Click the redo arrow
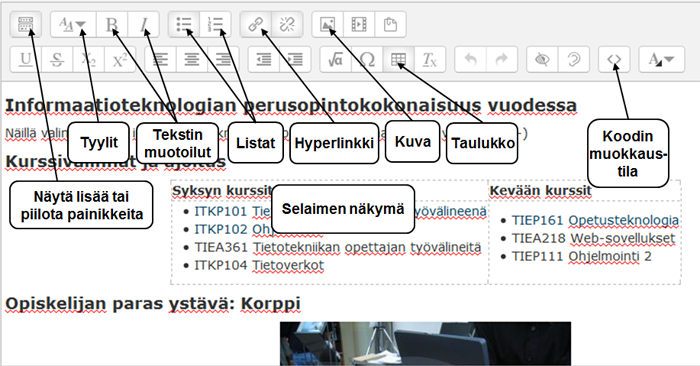Screen dimensions: 700x366 coord(502,59)
